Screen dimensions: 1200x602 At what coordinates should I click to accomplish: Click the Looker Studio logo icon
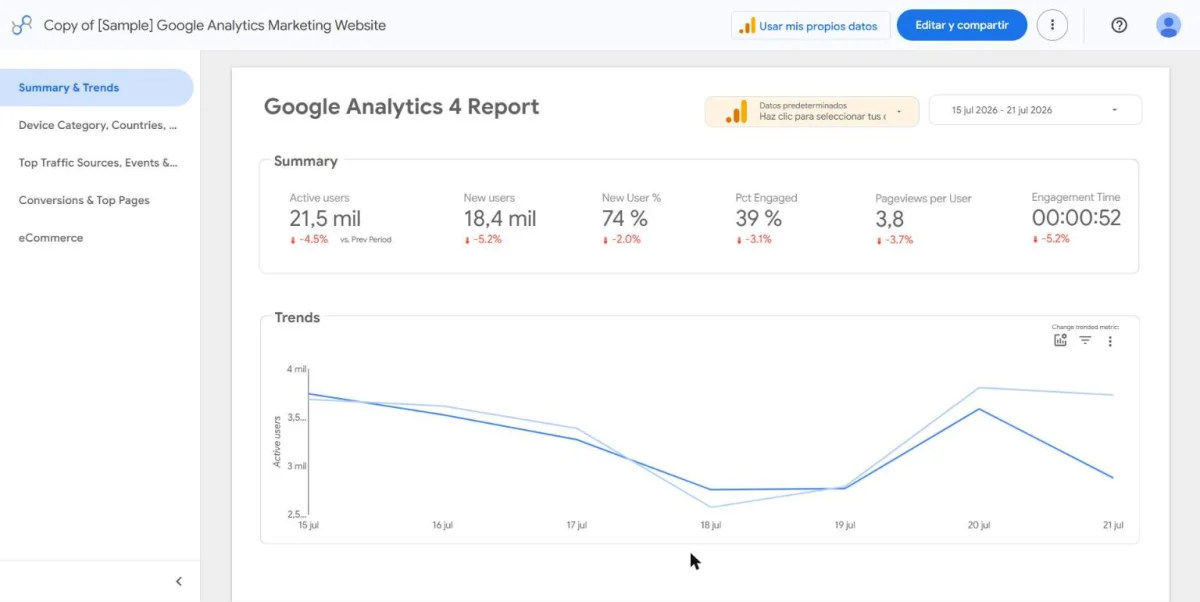(22, 25)
